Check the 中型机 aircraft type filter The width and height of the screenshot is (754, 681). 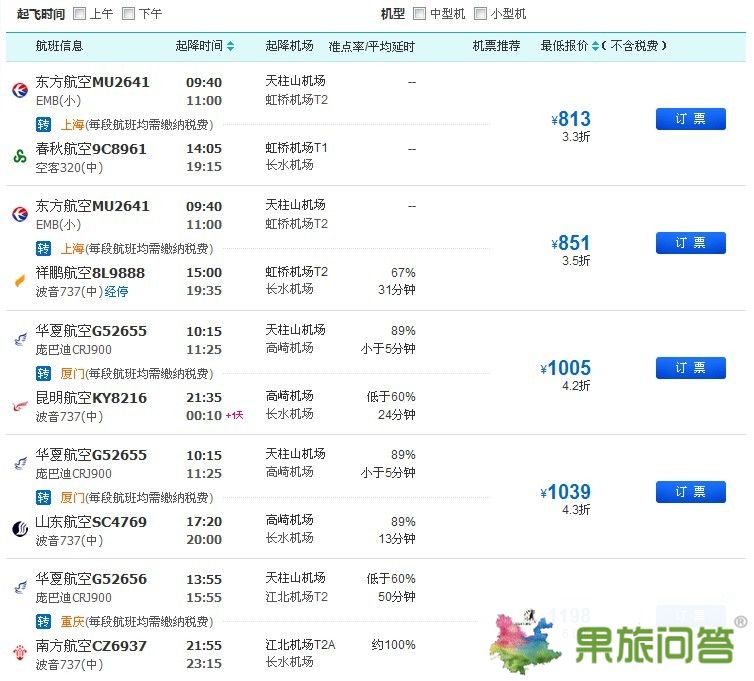pos(420,14)
